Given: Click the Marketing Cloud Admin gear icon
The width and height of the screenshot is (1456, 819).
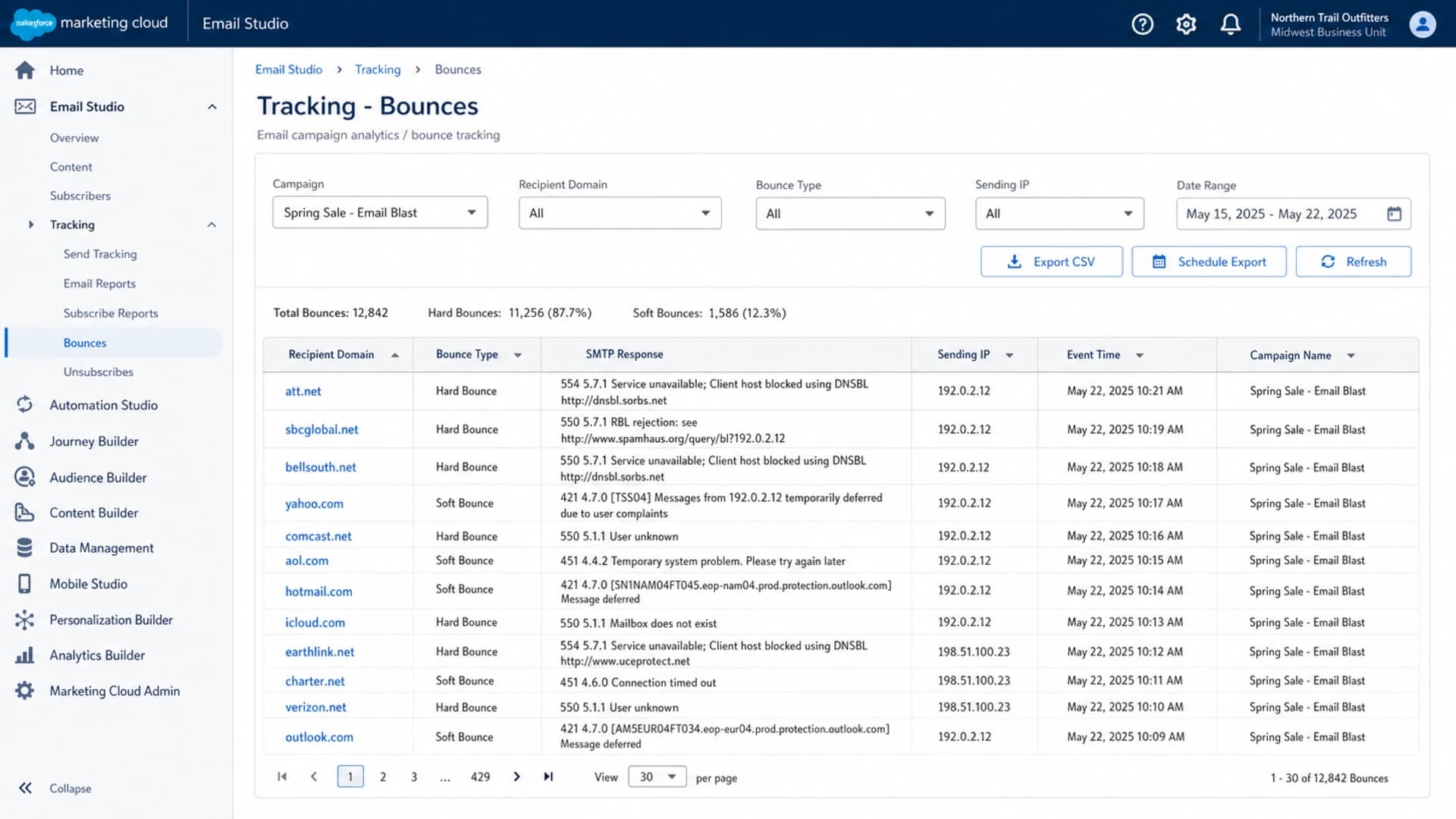Looking at the screenshot, I should 25,691.
